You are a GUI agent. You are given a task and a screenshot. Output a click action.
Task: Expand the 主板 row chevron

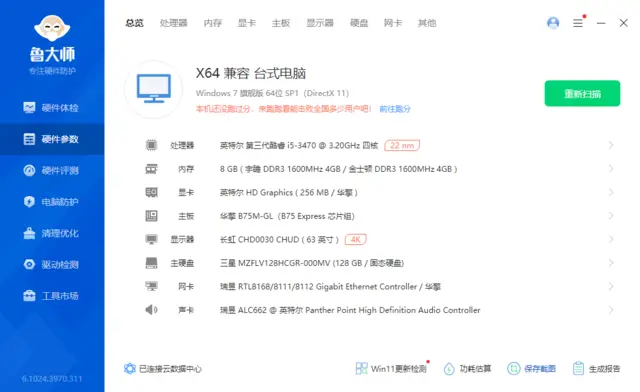tap(611, 216)
